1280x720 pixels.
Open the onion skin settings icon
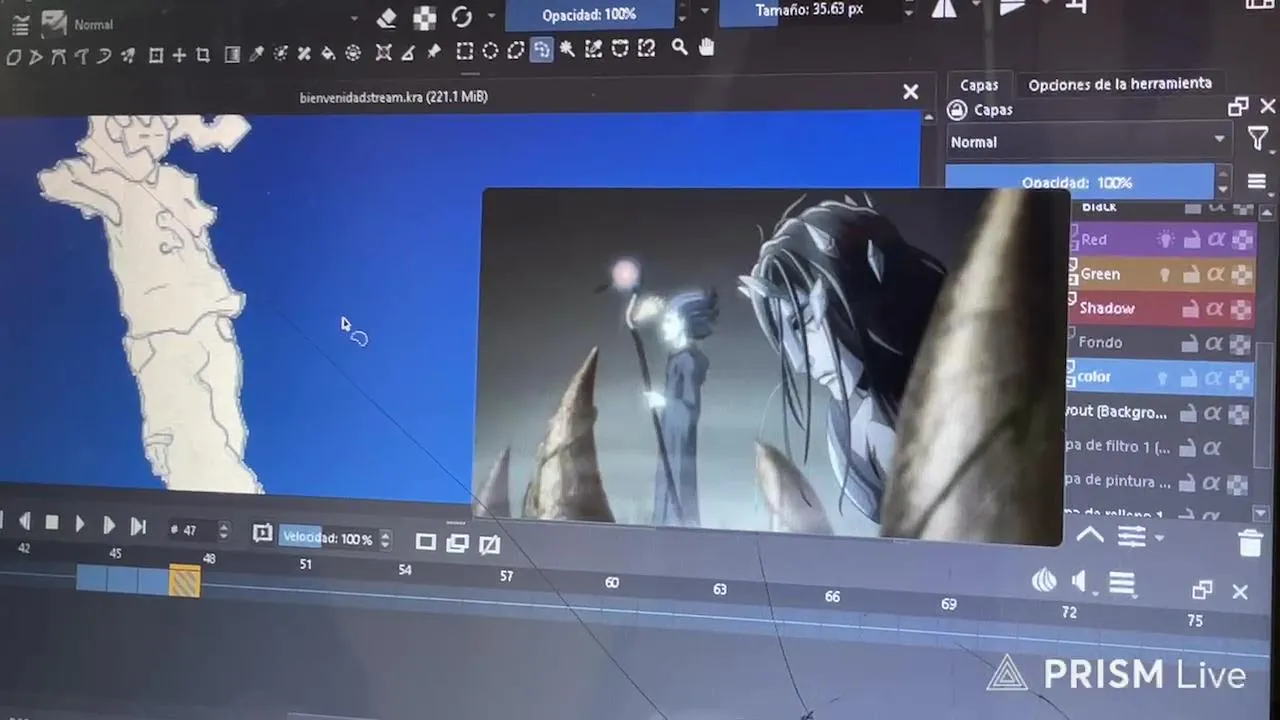click(1043, 579)
